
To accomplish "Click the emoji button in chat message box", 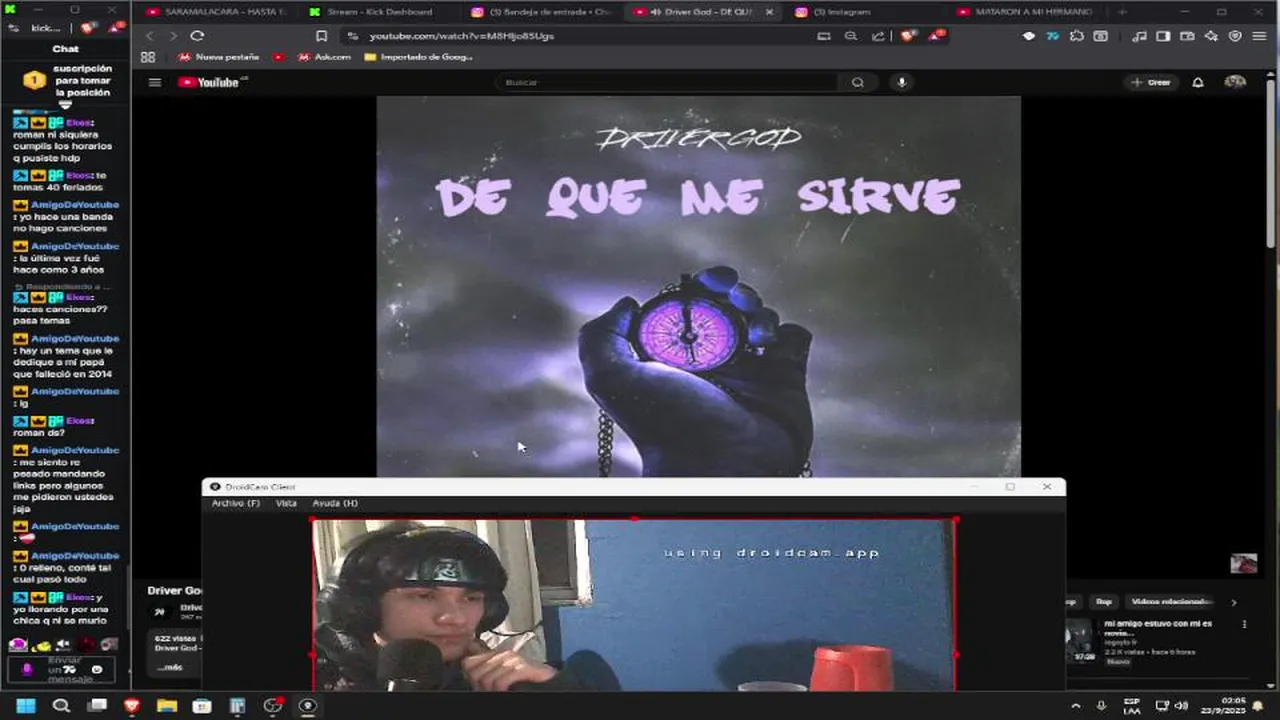I will coord(97,669).
